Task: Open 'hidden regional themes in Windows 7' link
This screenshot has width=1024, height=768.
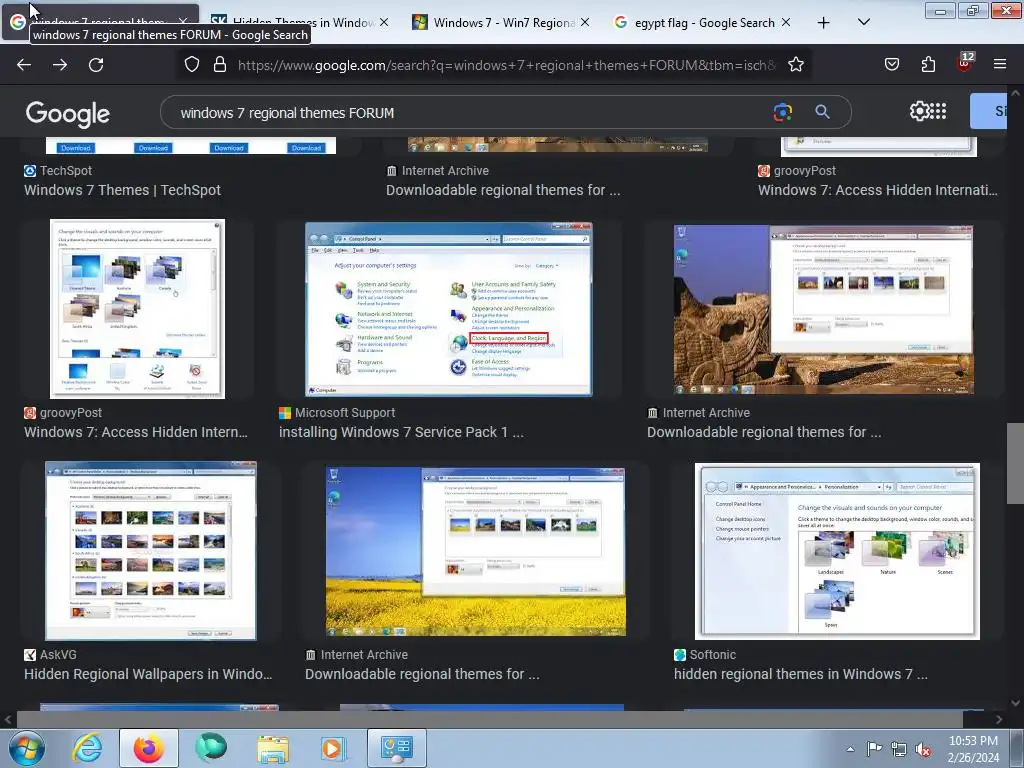Action: click(801, 674)
